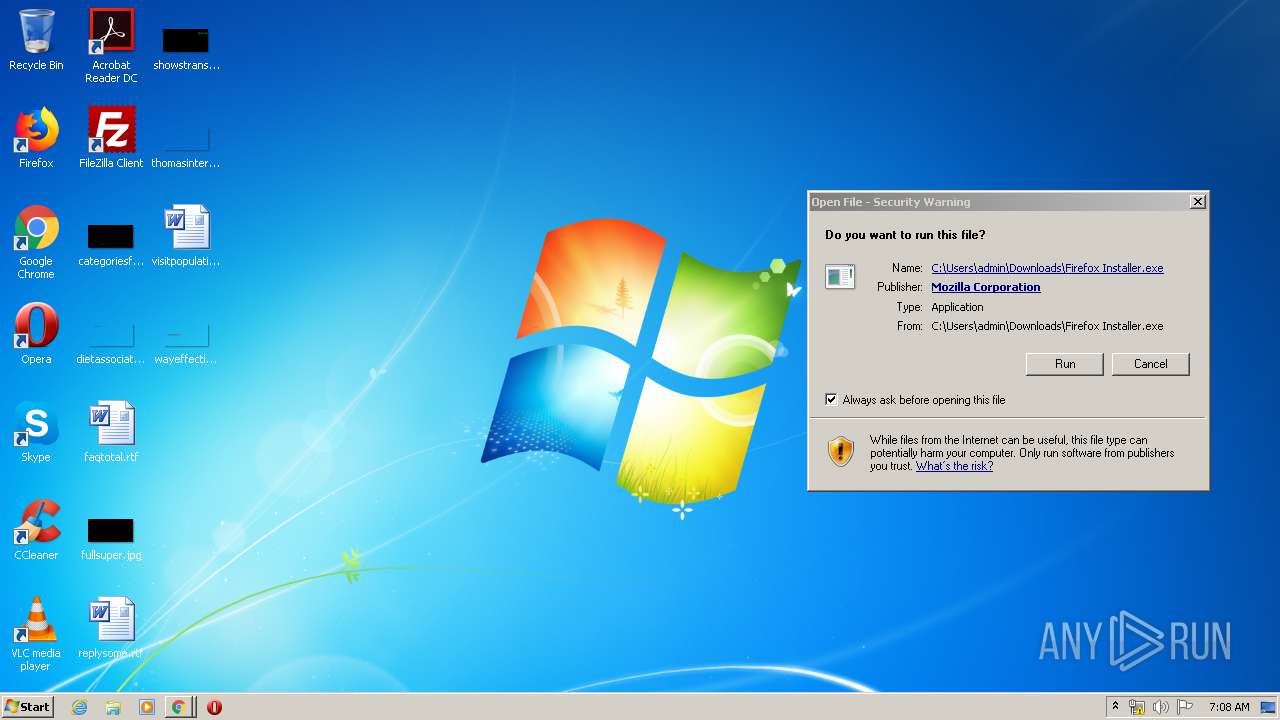The width and height of the screenshot is (1280, 720).
Task: Select the categoriesf… file icon
Action: point(111,244)
